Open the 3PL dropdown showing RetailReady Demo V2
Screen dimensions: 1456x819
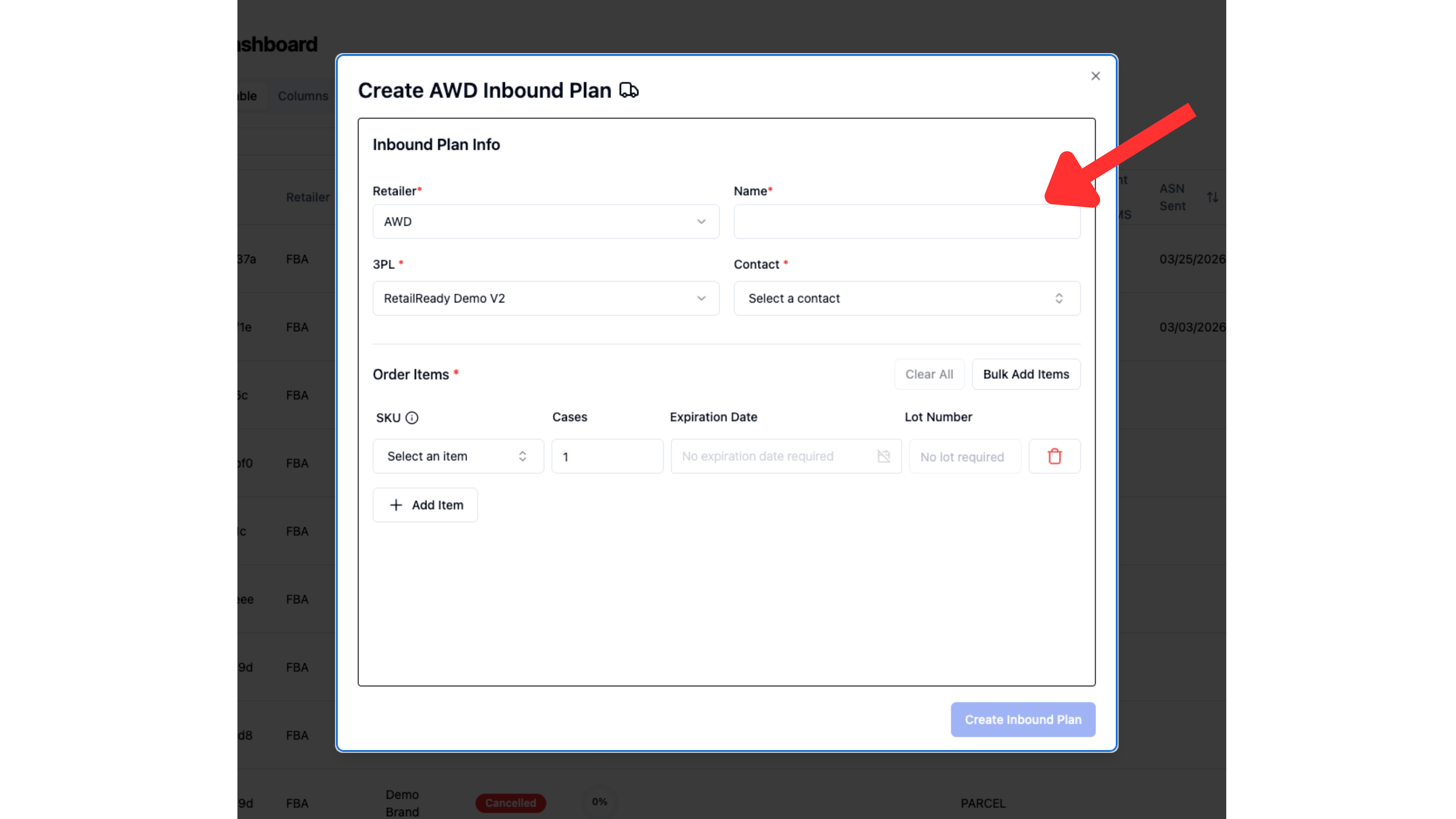545,298
